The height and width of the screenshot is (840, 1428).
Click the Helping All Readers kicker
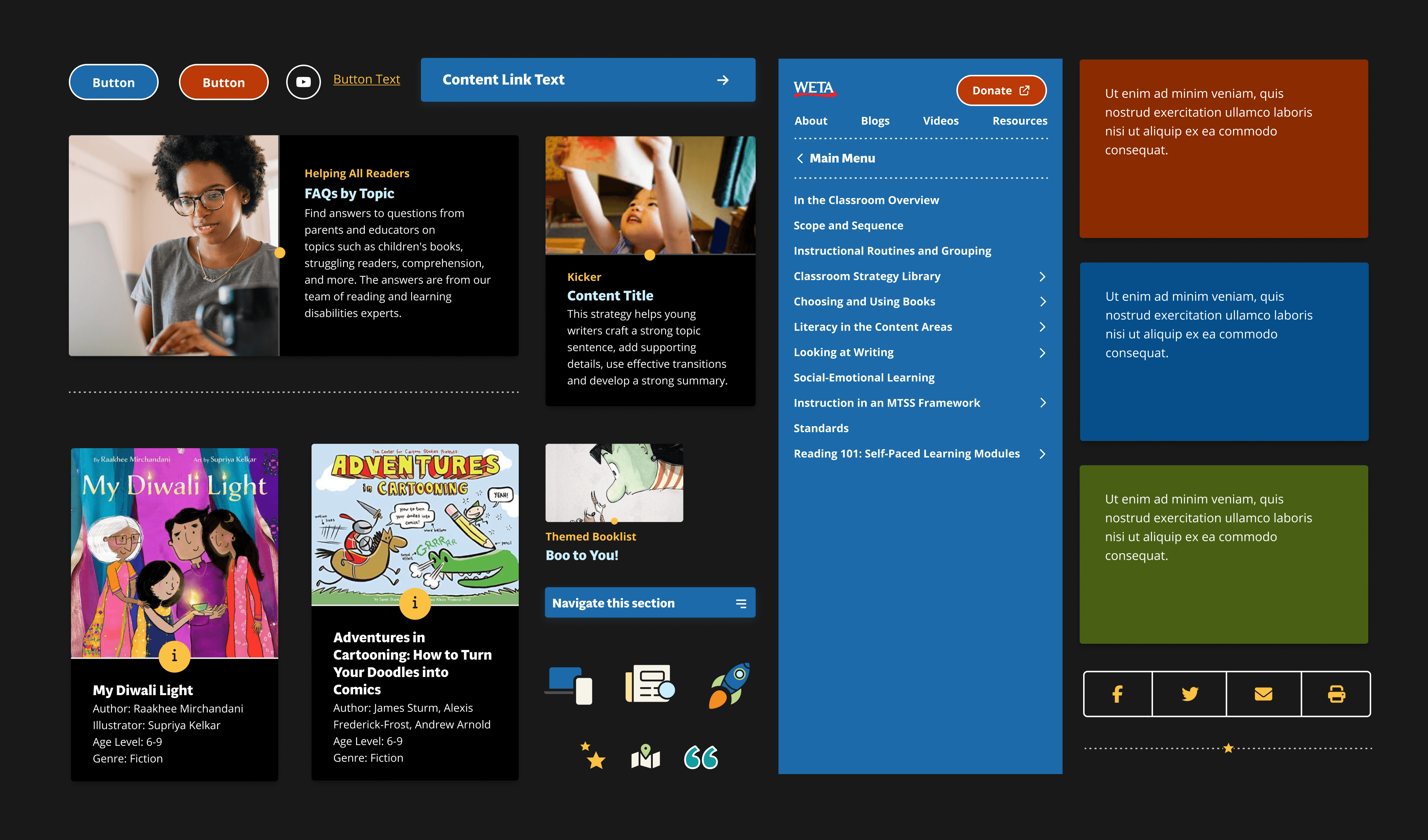click(x=356, y=173)
